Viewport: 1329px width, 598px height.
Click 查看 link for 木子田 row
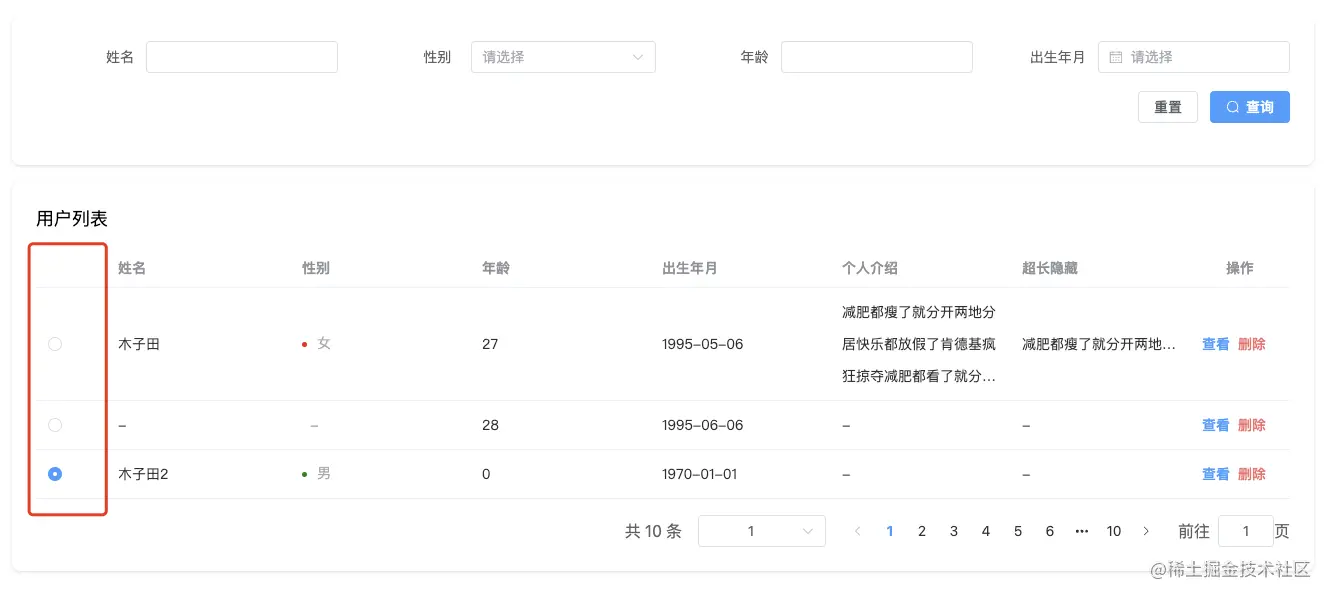click(1215, 344)
